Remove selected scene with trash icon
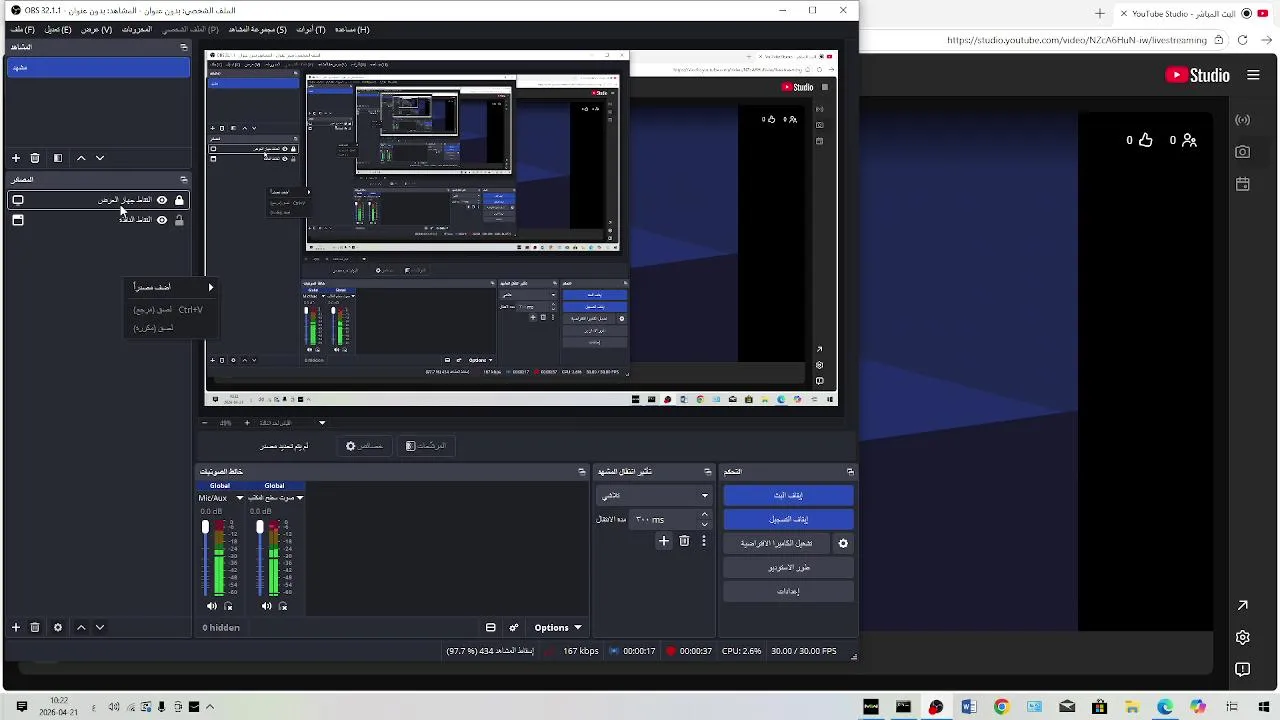The image size is (1280, 720). [x=35, y=158]
